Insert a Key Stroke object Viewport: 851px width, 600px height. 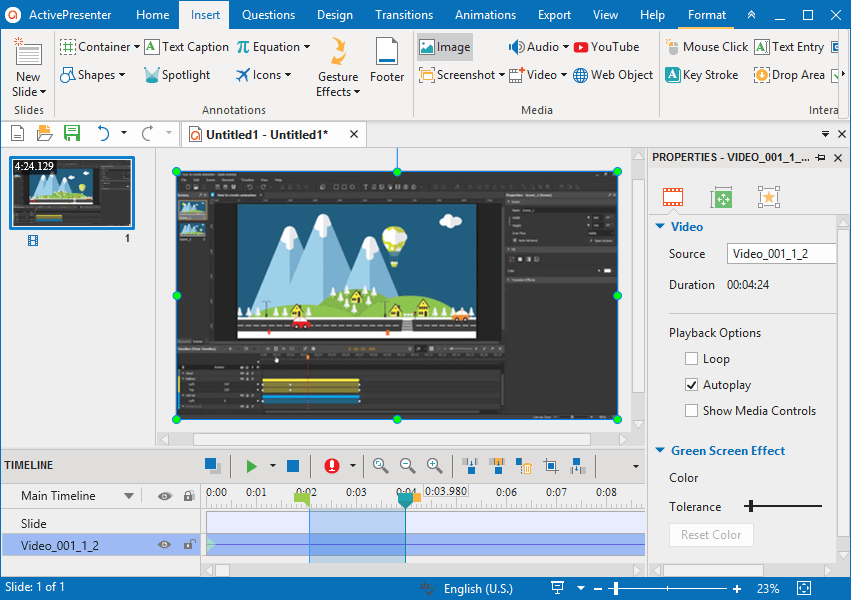tap(703, 74)
